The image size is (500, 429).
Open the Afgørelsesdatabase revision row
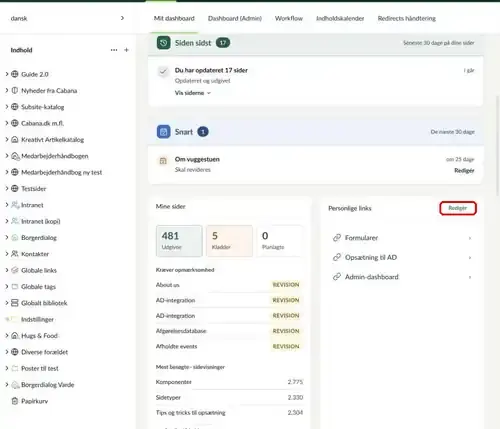[228, 331]
